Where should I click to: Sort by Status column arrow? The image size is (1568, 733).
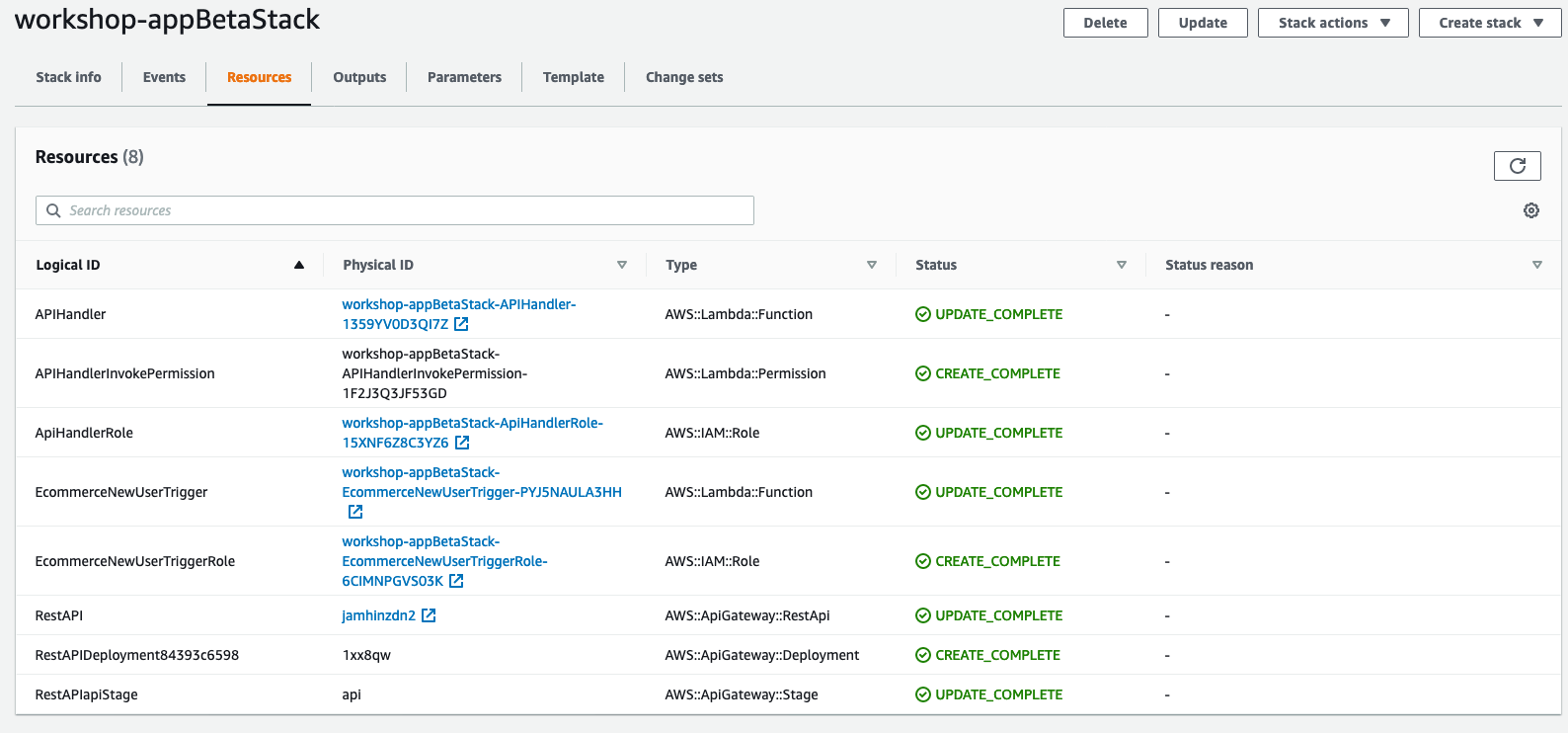click(1122, 265)
